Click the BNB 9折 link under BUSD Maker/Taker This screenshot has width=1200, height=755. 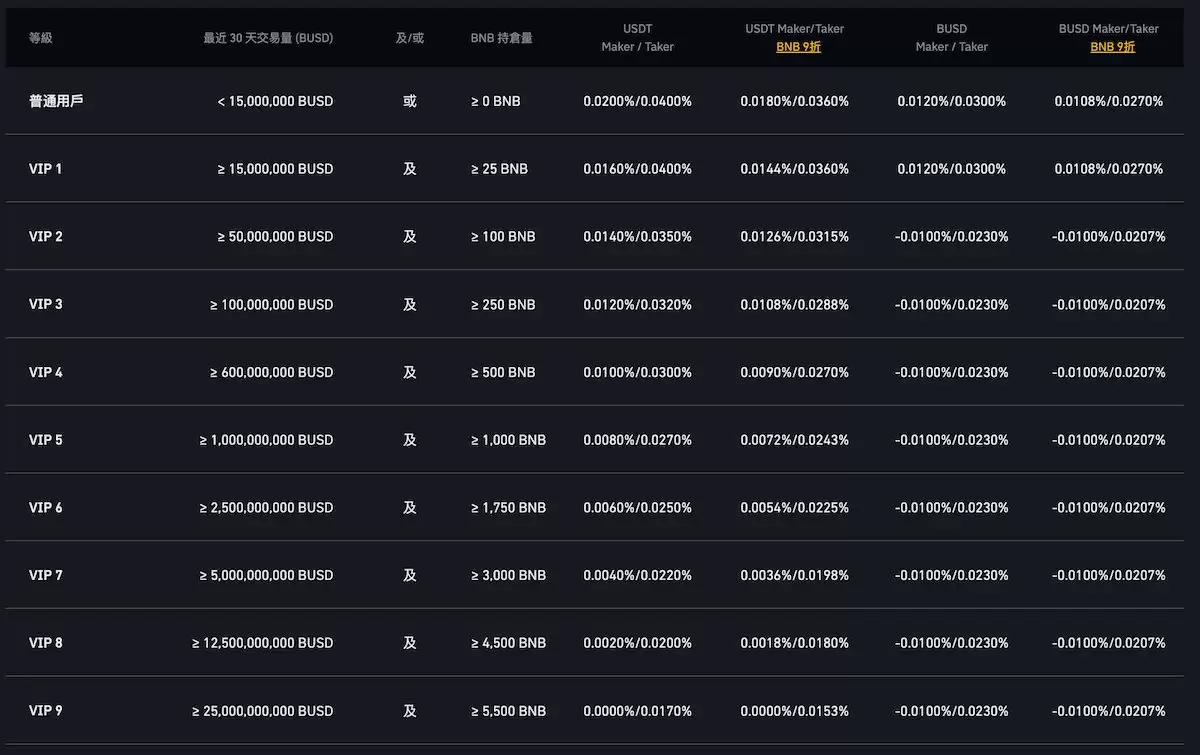[1112, 47]
